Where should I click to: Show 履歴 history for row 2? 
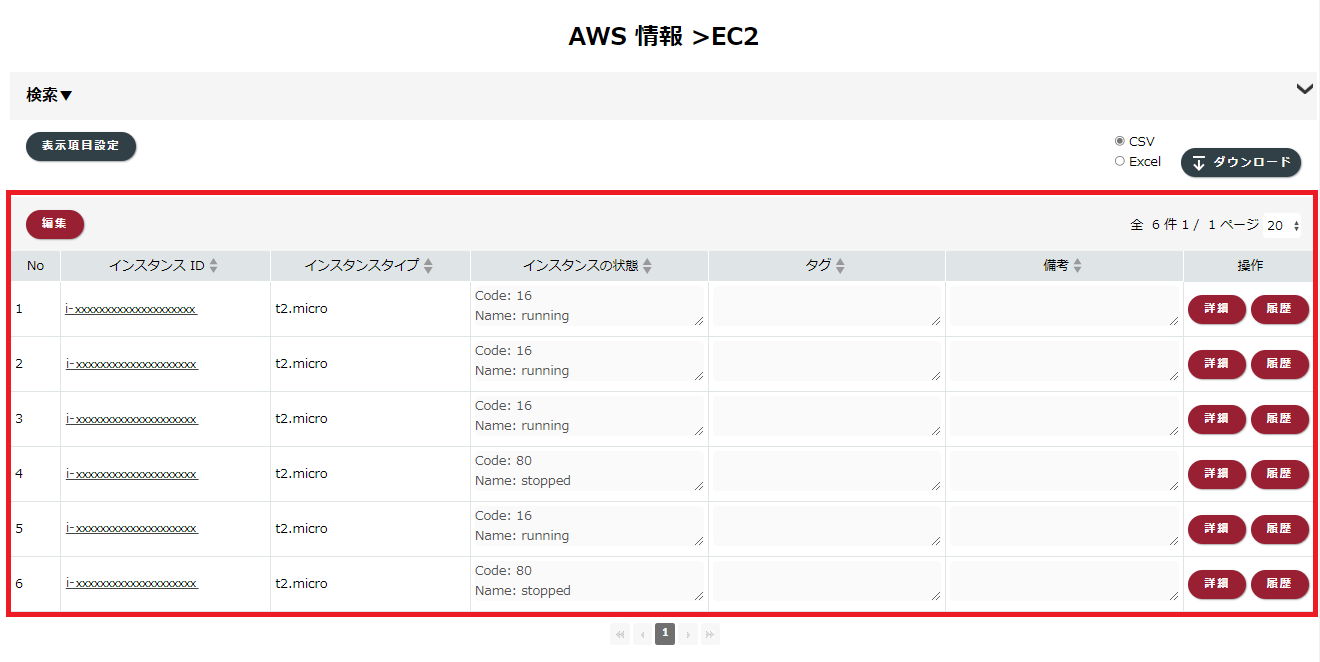[x=1279, y=364]
